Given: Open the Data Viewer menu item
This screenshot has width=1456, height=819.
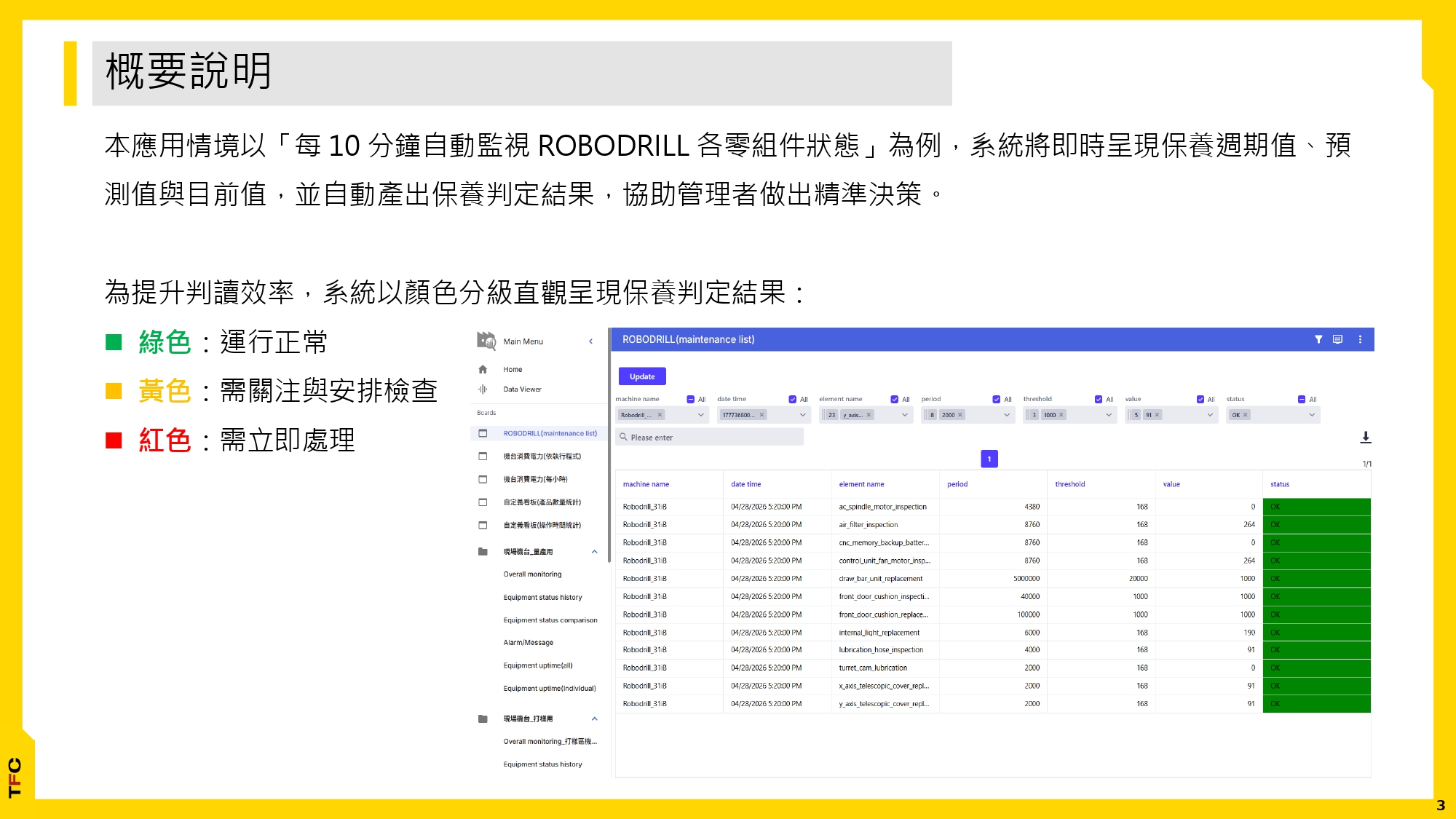Looking at the screenshot, I should click(523, 389).
